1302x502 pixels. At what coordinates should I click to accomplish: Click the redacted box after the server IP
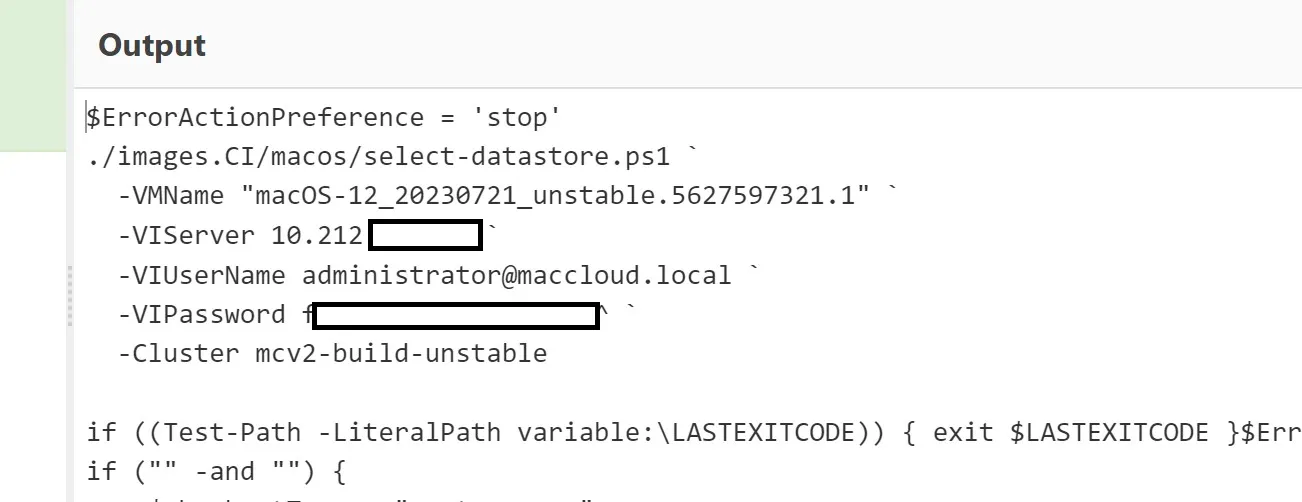[x=425, y=236]
